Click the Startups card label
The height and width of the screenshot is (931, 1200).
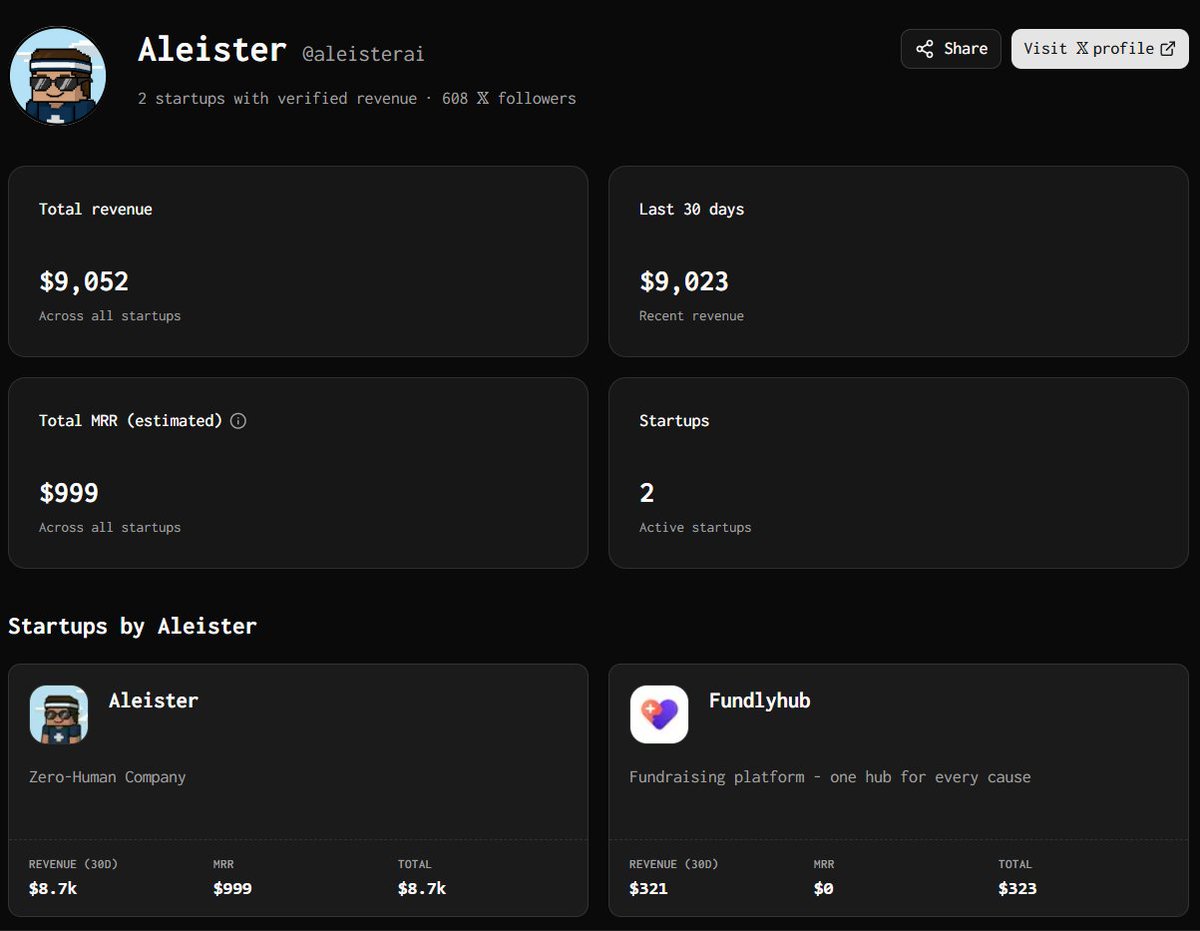point(674,421)
